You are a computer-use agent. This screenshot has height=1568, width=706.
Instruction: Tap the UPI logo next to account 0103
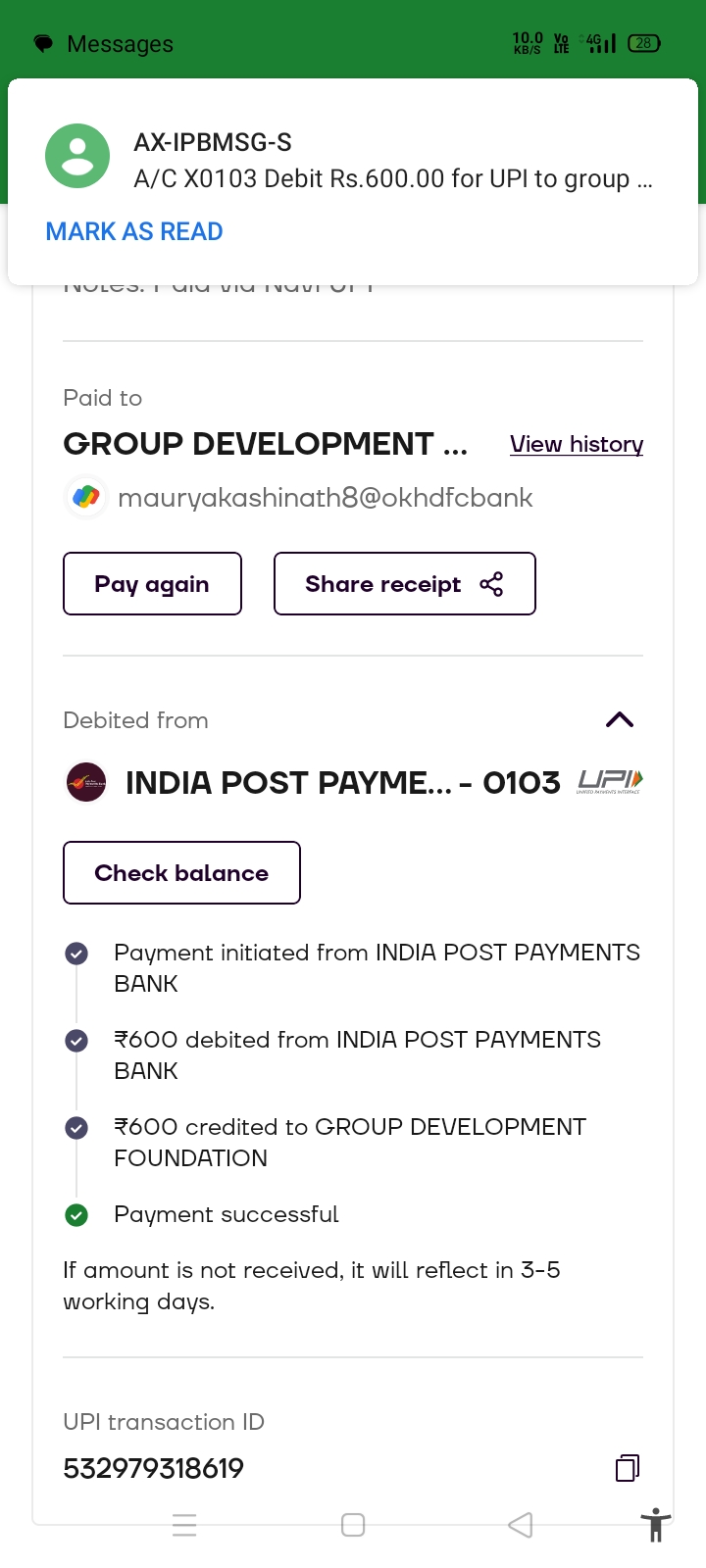point(610,781)
